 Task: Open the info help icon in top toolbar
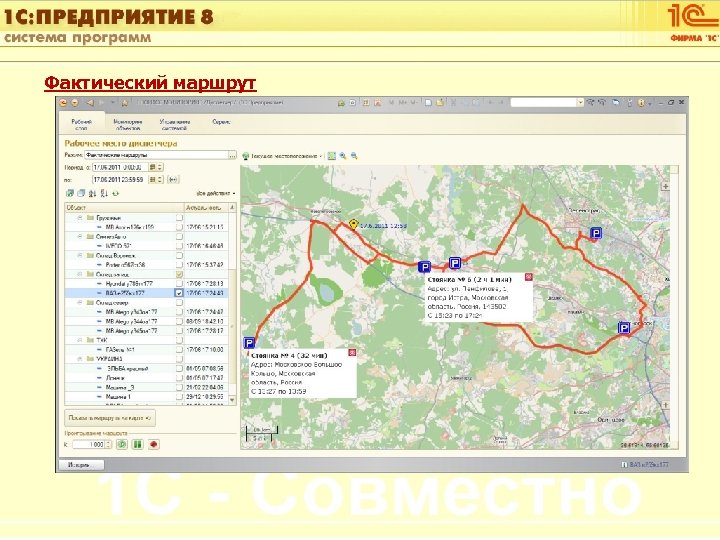tap(641, 103)
